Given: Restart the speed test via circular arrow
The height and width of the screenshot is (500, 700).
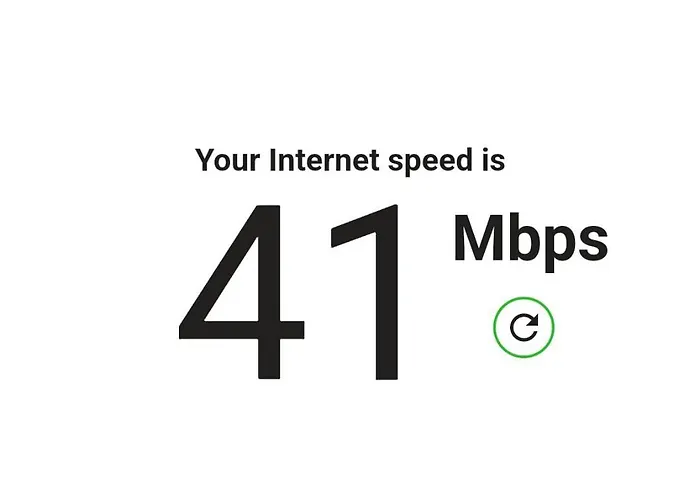Looking at the screenshot, I should point(524,327).
